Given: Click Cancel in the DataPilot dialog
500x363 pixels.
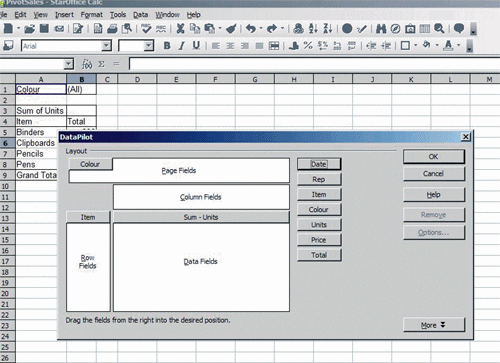Looking at the screenshot, I should pos(433,174).
